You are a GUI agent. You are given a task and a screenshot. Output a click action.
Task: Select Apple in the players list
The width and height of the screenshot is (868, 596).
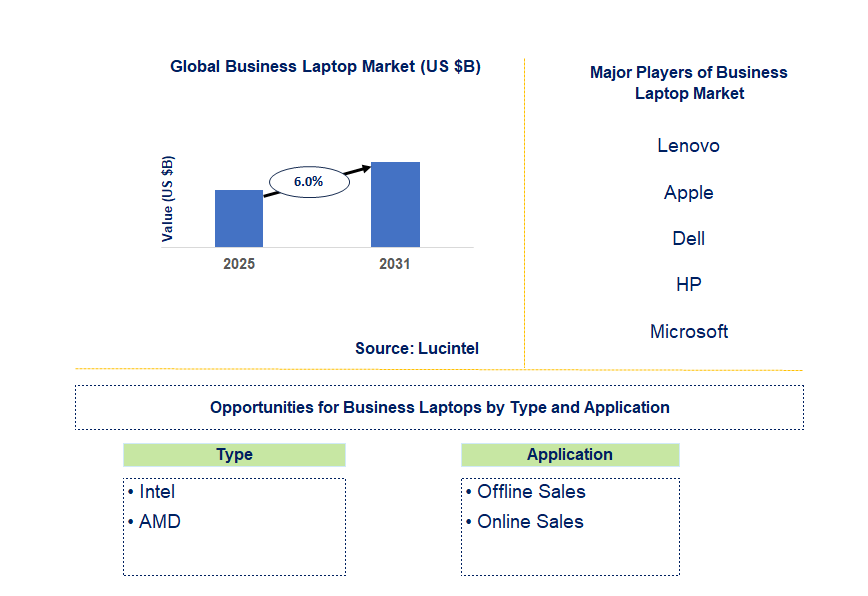point(688,193)
